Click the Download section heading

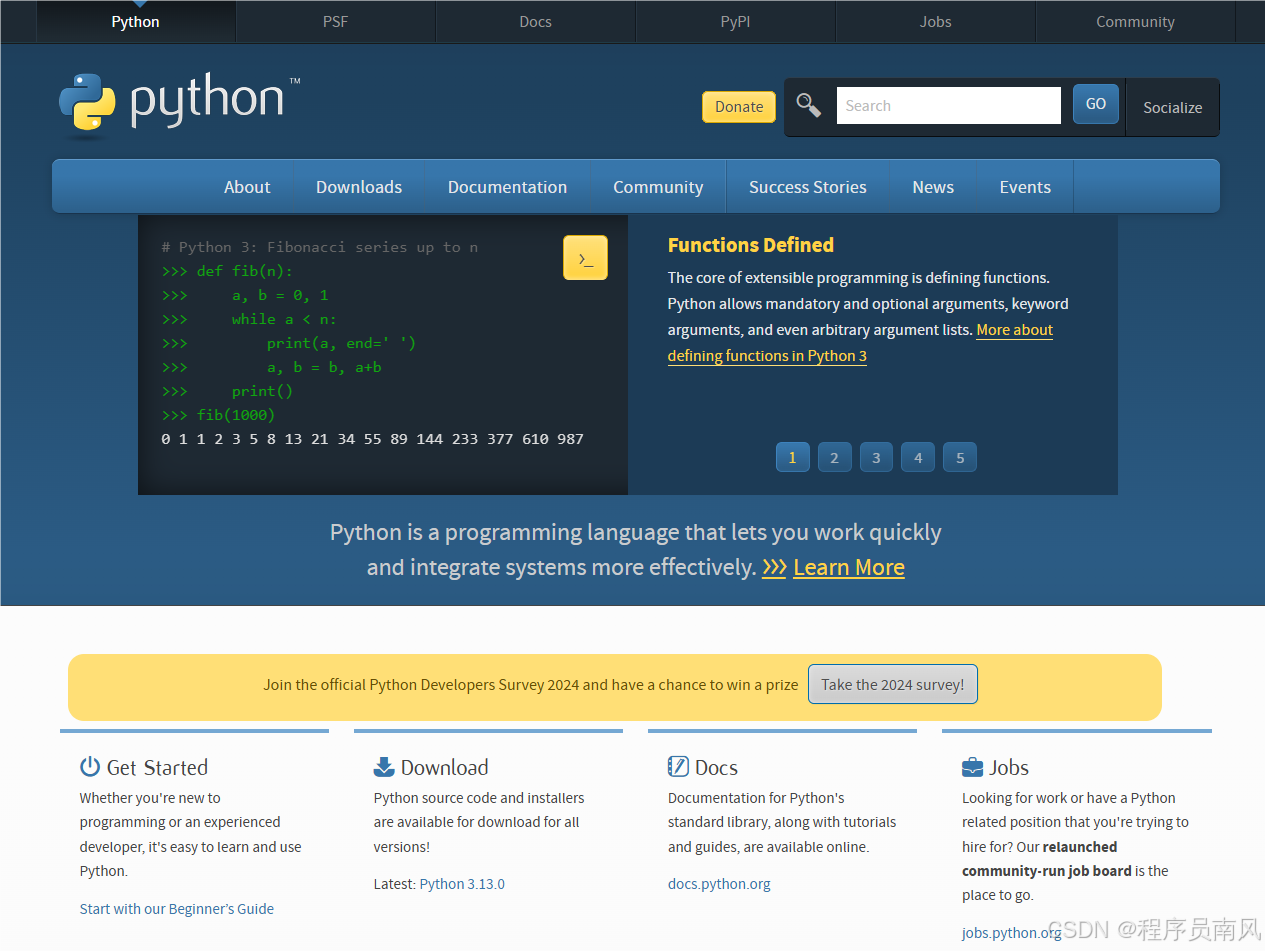(x=445, y=767)
